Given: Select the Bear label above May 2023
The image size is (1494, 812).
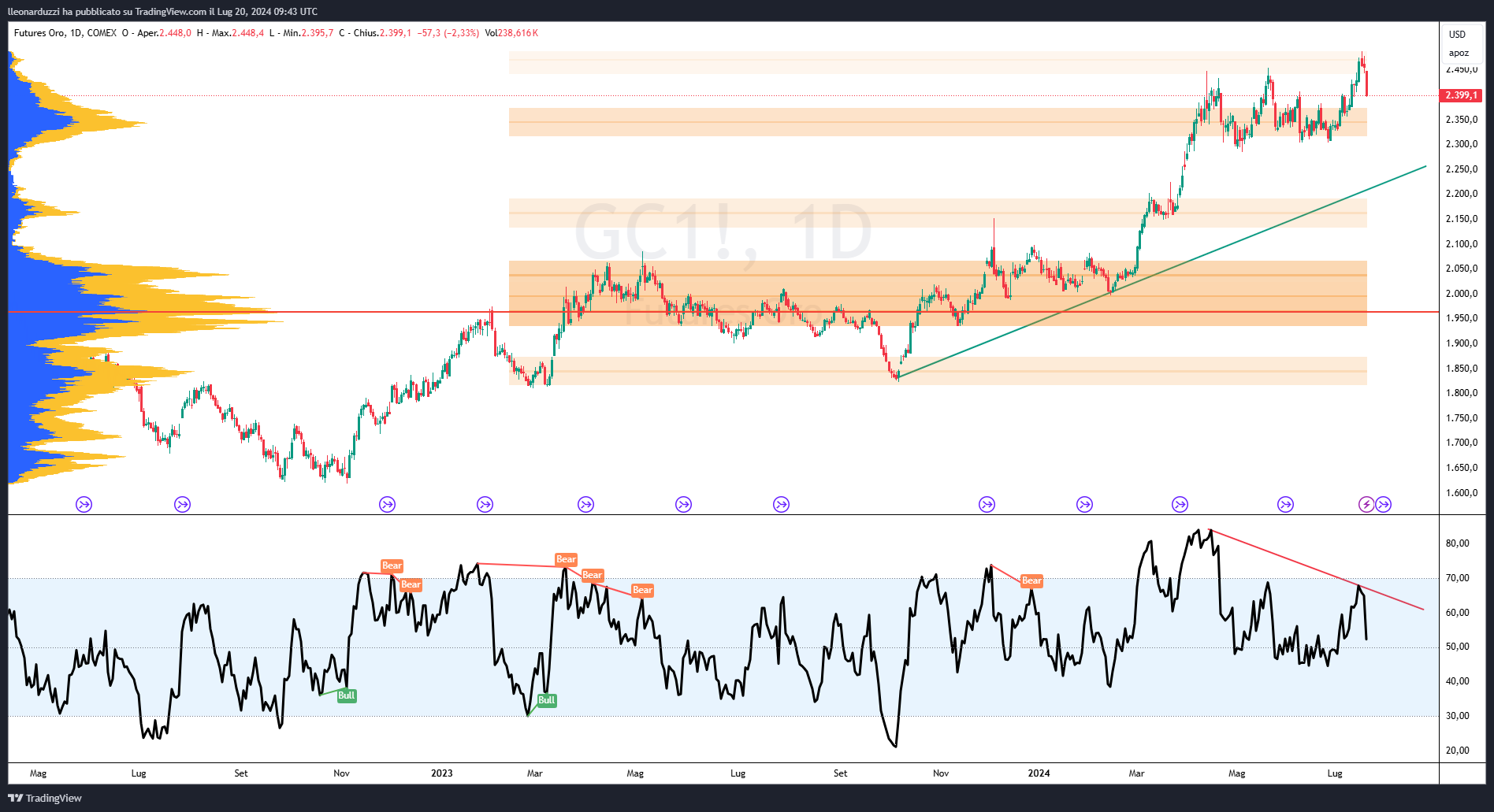Looking at the screenshot, I should (642, 590).
